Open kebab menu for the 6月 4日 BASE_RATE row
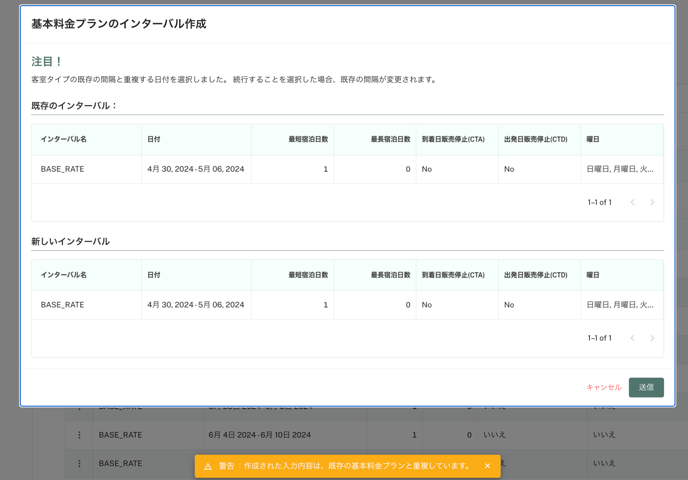688x480 pixels. pyautogui.click(x=79, y=435)
